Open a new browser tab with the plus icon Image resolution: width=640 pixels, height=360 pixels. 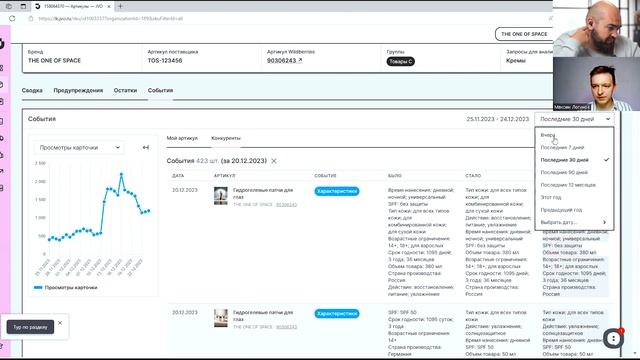click(x=120, y=7)
